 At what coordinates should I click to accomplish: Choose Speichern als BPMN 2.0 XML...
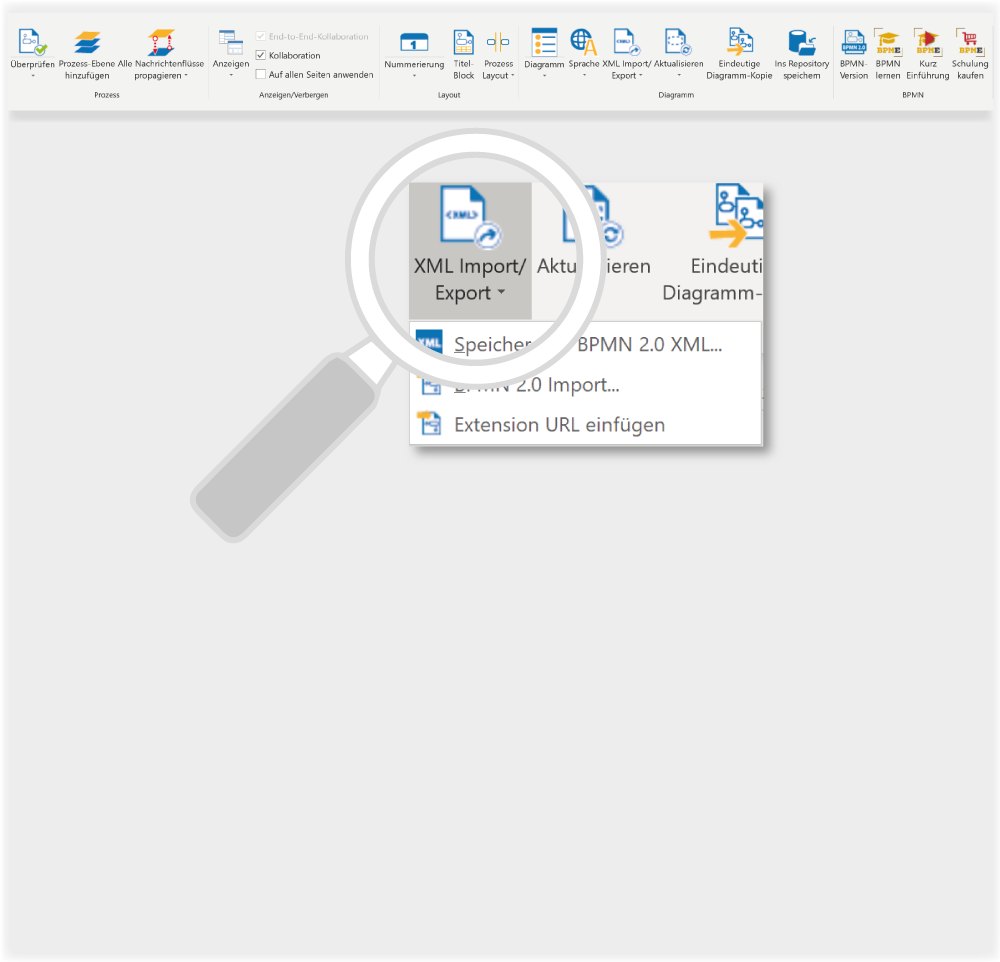point(585,344)
